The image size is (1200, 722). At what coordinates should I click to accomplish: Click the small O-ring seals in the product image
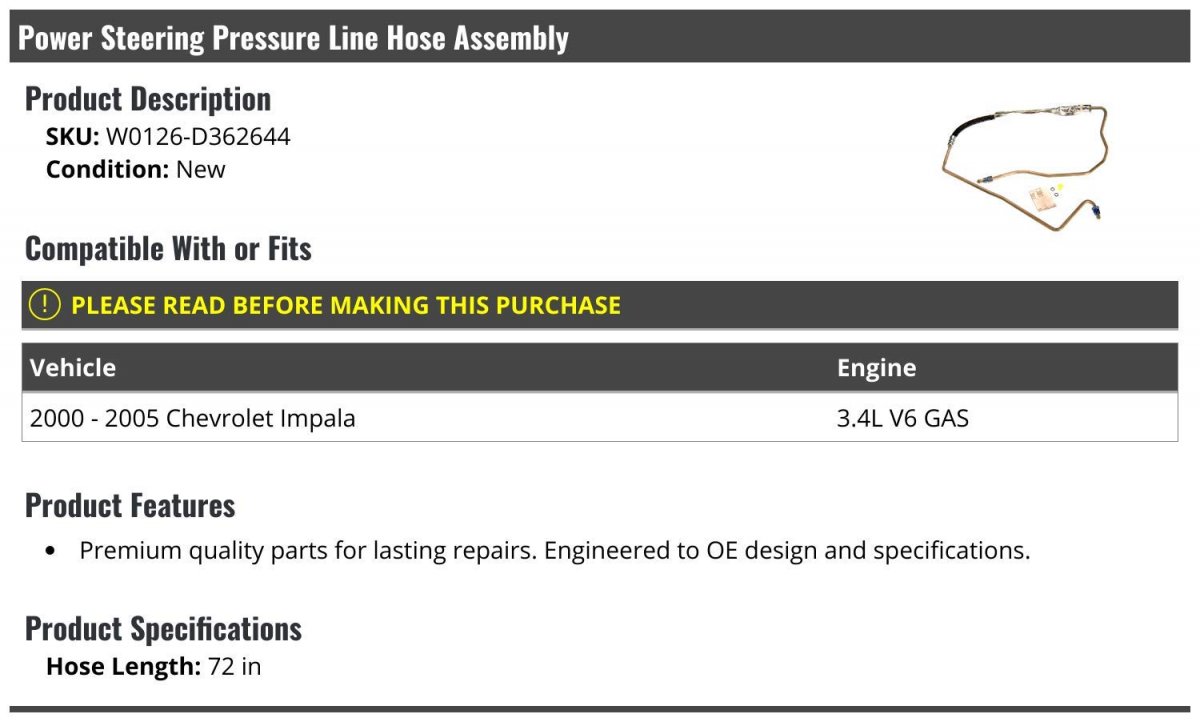click(1054, 191)
